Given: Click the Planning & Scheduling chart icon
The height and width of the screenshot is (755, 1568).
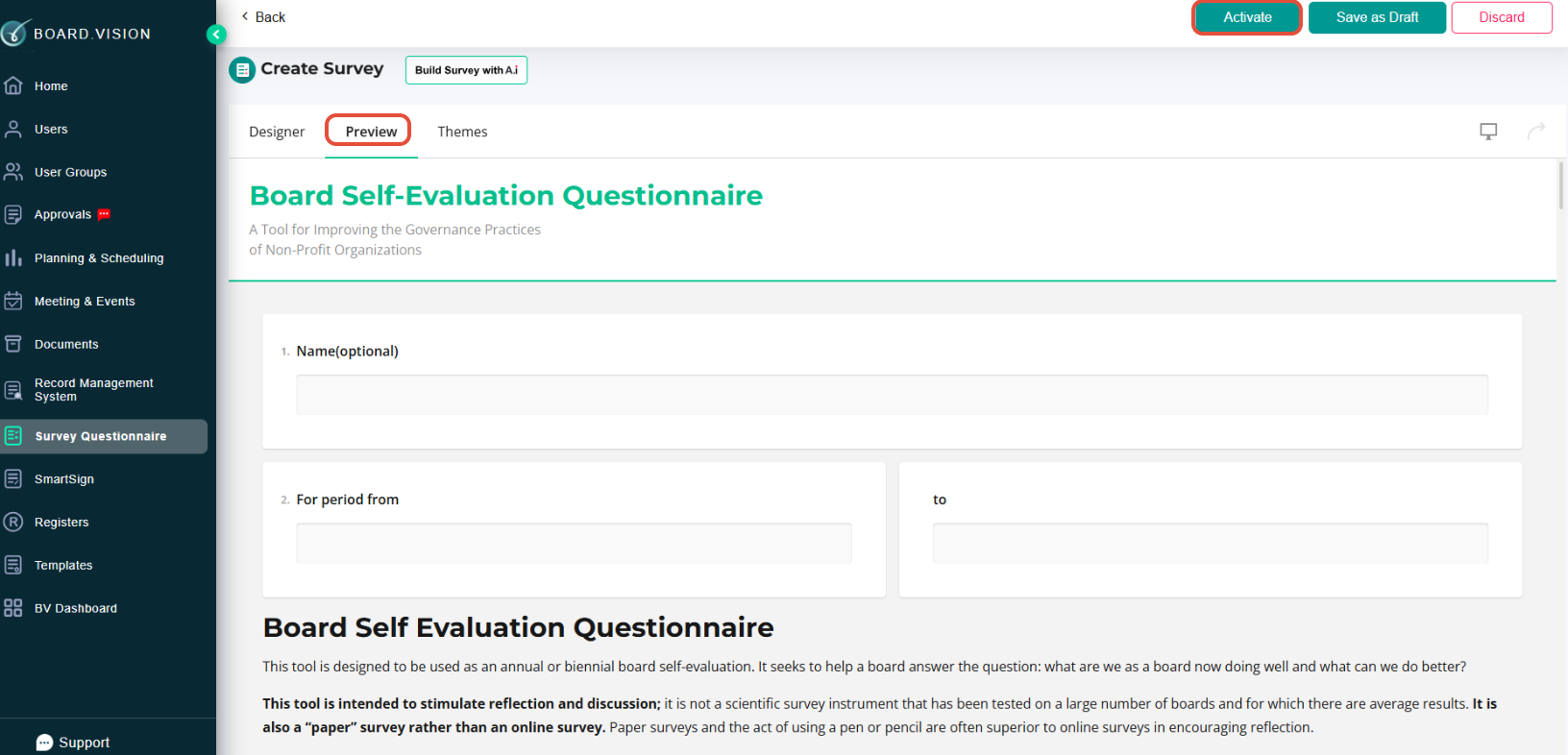Looking at the screenshot, I should tap(13, 257).
